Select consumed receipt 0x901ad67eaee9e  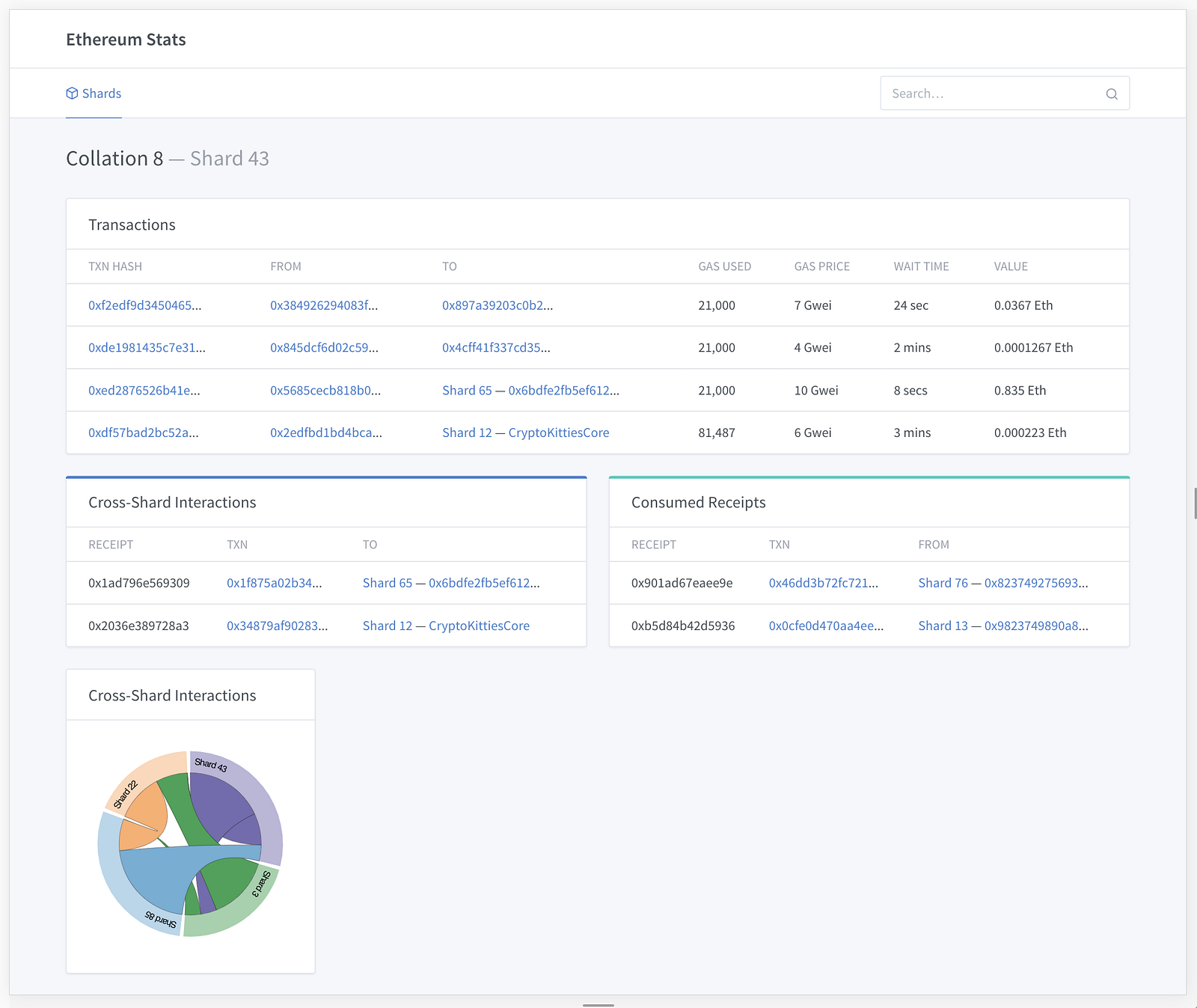pos(682,583)
